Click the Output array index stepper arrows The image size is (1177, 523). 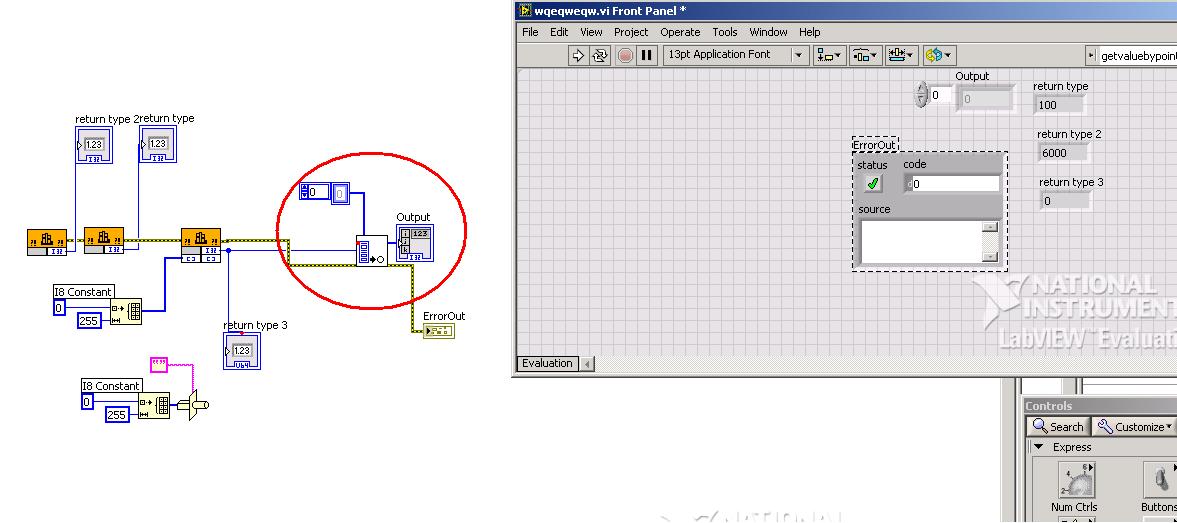coord(921,95)
